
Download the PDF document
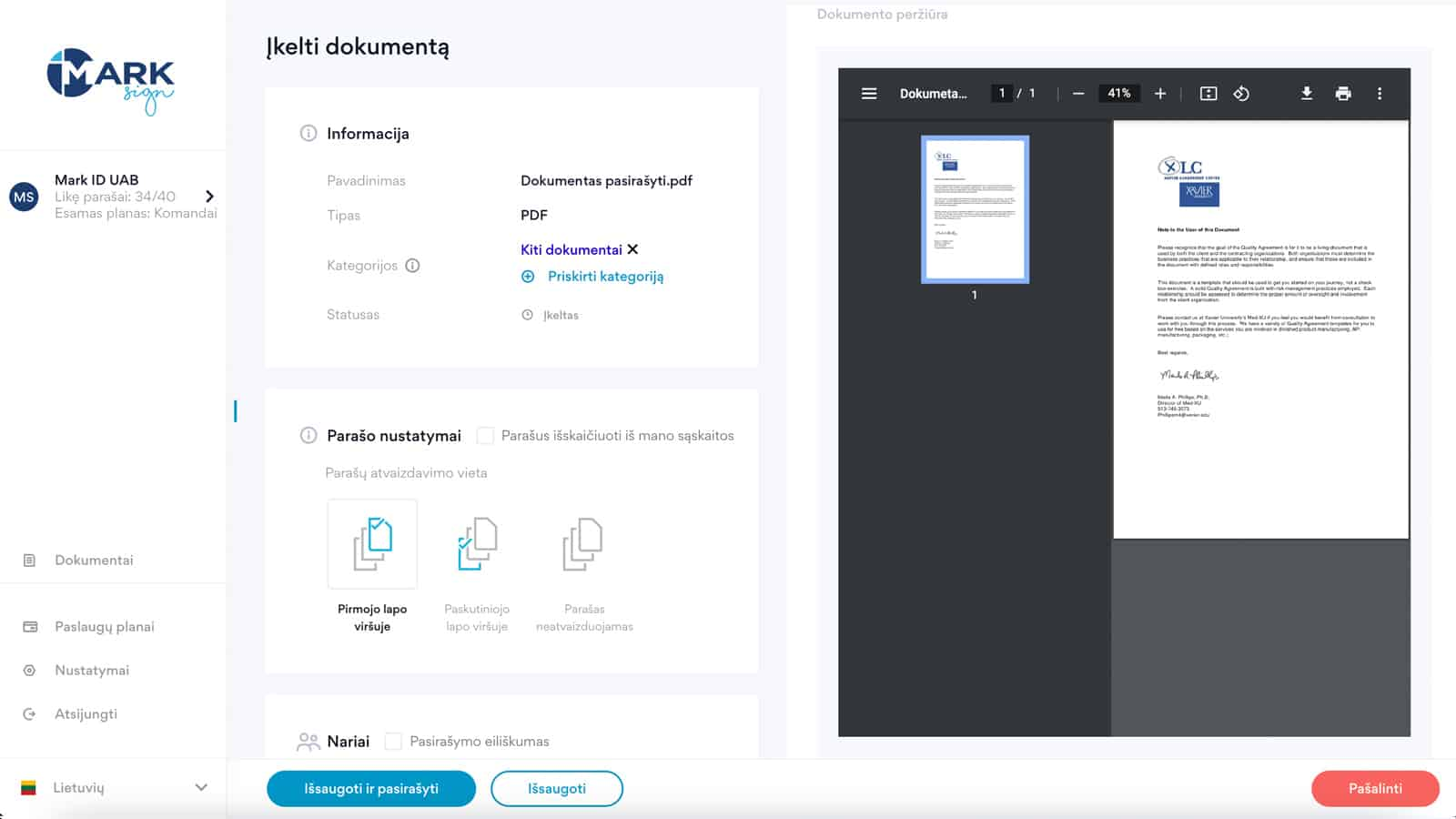tap(1307, 94)
